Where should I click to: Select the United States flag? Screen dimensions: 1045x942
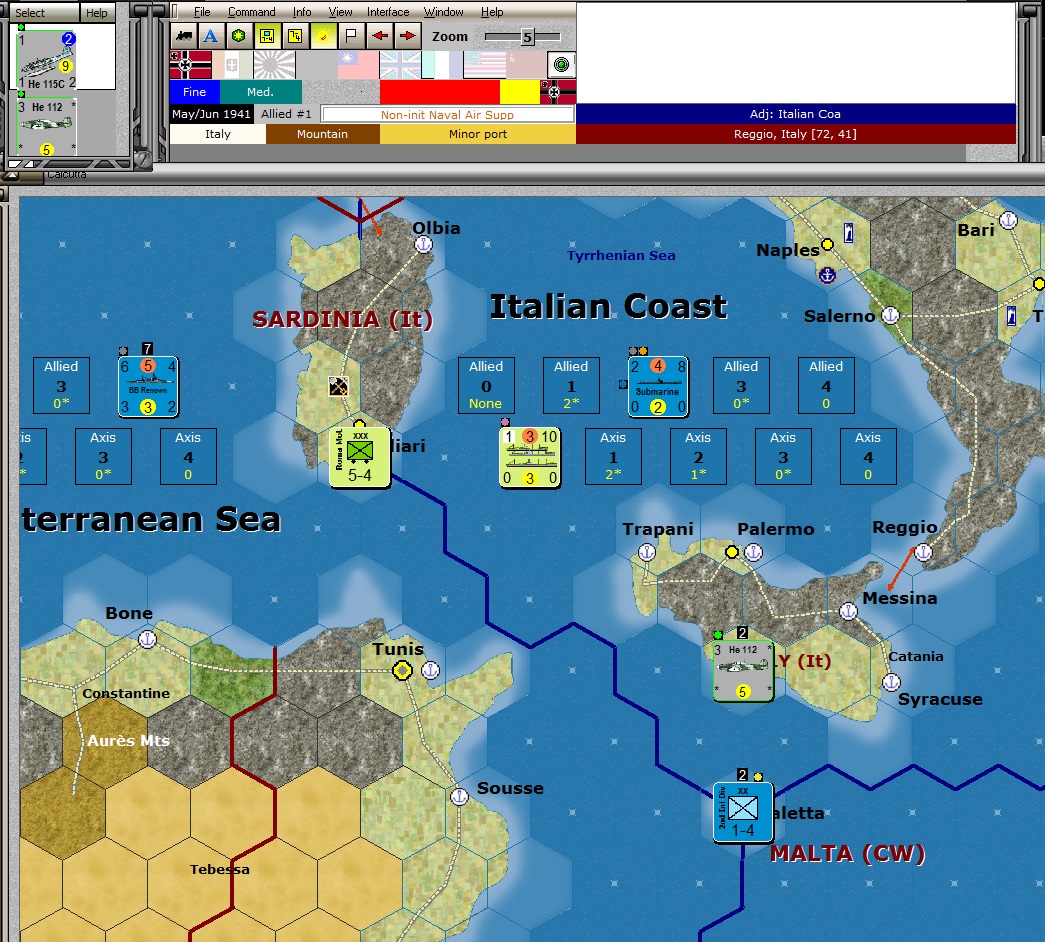click(485, 65)
